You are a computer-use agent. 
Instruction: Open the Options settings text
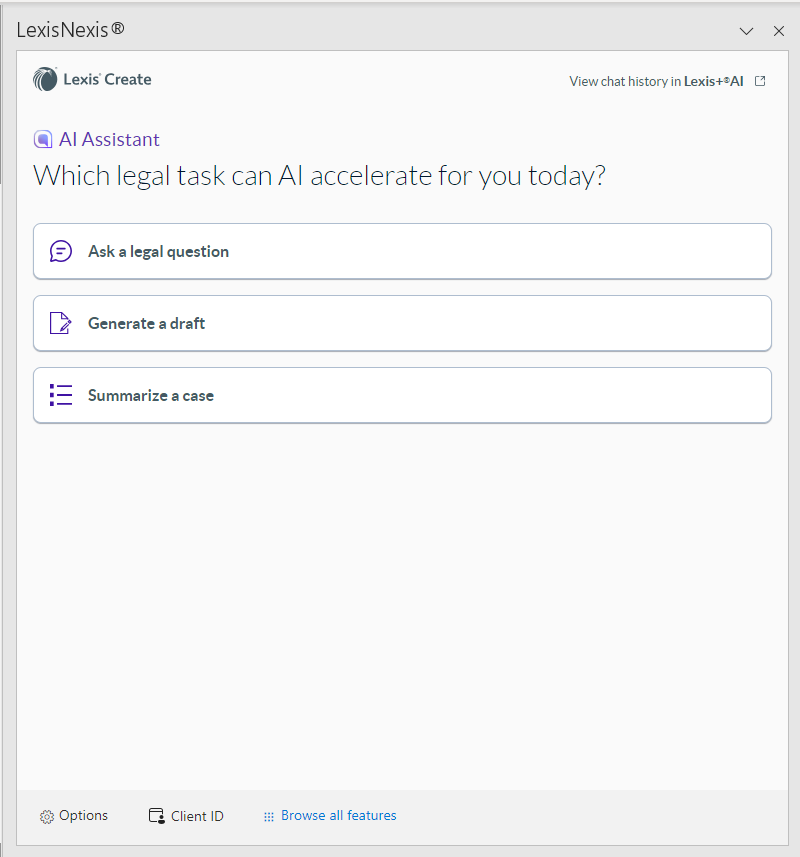[x=84, y=815]
